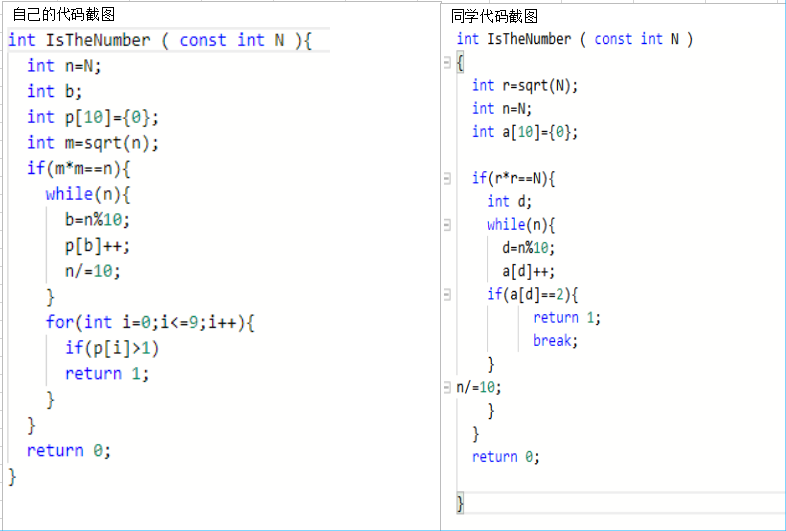This screenshot has height=531, width=786.
Task: Collapse fold marker beside while(n){ in 同学代码
Action: pyautogui.click(x=447, y=225)
